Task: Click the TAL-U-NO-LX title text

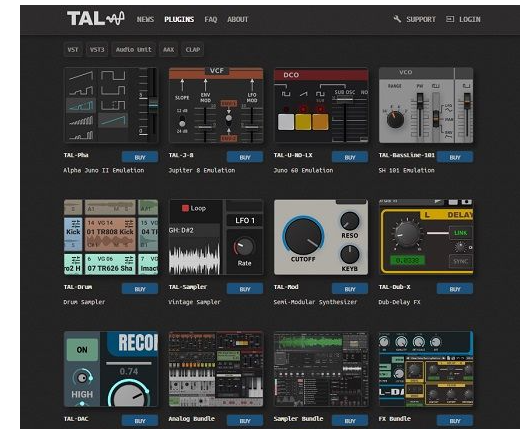Action: pos(293,155)
